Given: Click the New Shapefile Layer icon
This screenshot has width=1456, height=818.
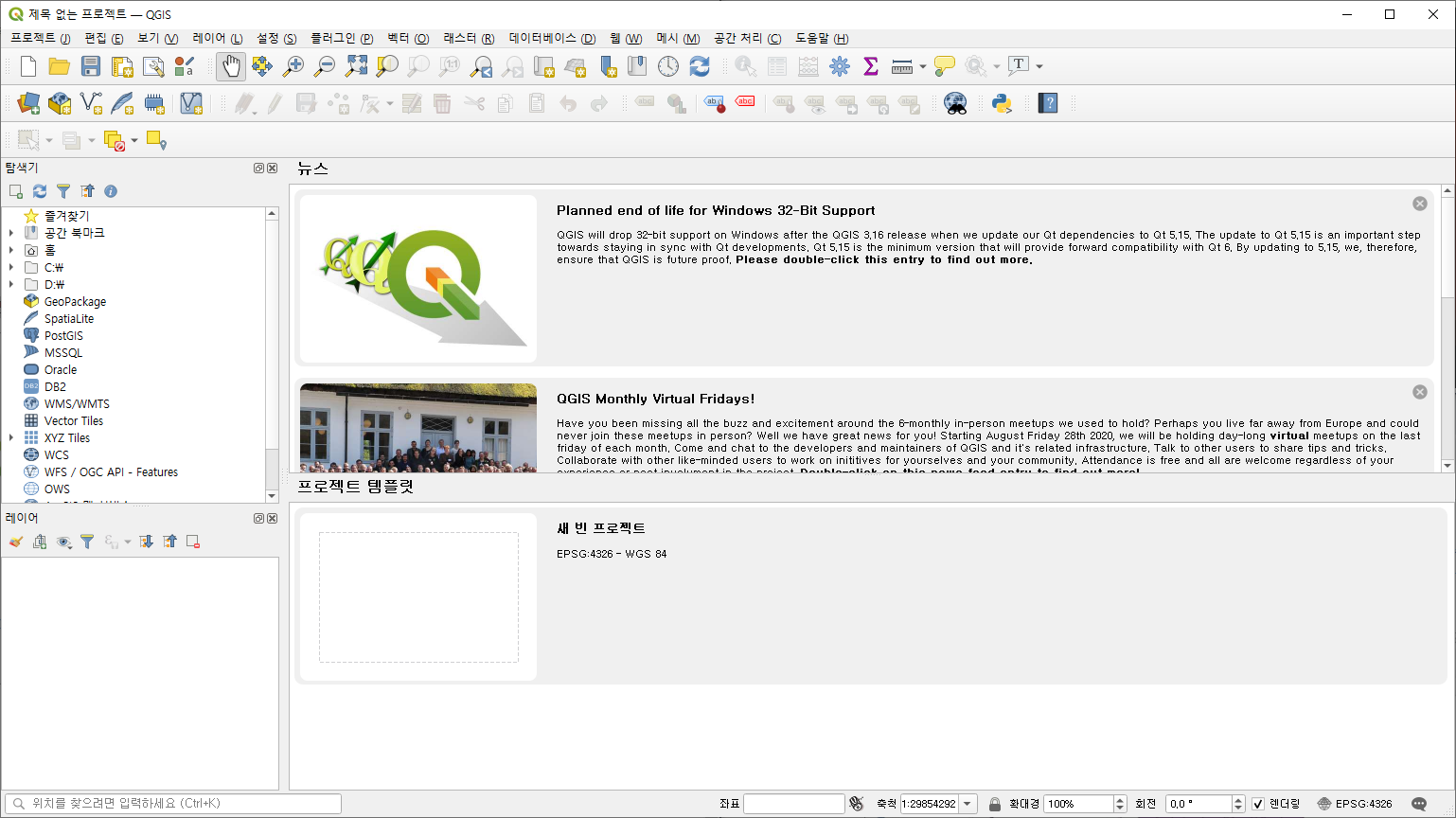Looking at the screenshot, I should [x=91, y=103].
